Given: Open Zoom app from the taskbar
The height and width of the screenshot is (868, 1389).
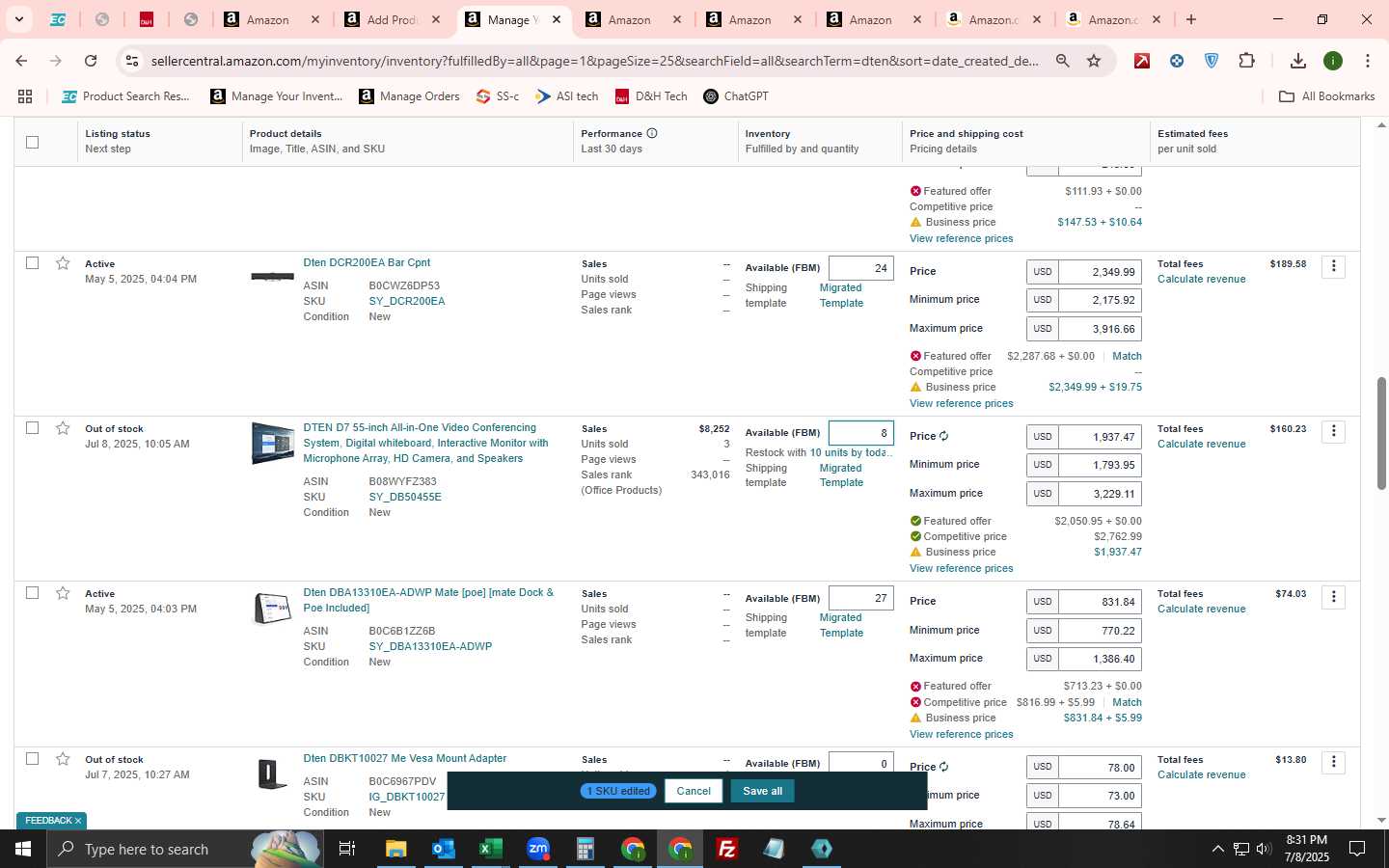Looking at the screenshot, I should pos(537,849).
